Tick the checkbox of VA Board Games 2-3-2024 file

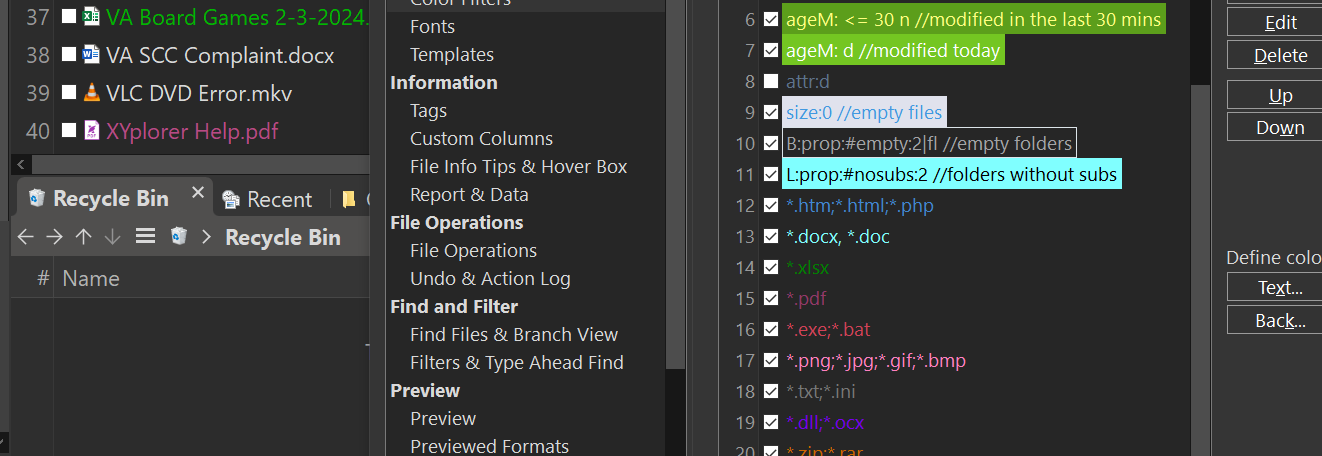(x=68, y=17)
